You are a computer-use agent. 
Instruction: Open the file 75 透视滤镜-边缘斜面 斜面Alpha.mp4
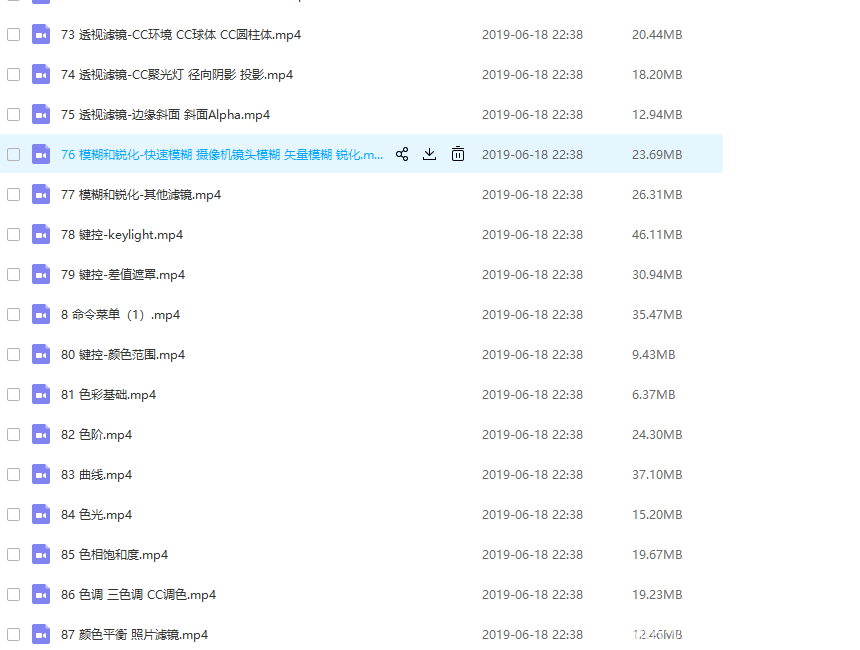click(x=165, y=114)
